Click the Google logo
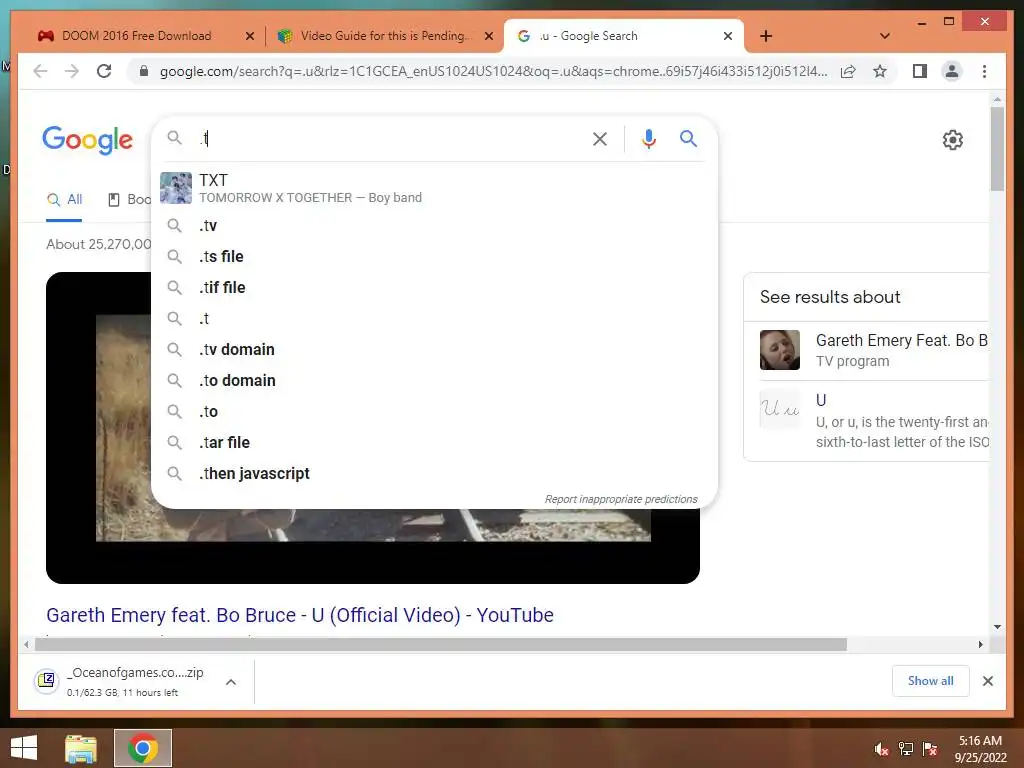 (88, 140)
